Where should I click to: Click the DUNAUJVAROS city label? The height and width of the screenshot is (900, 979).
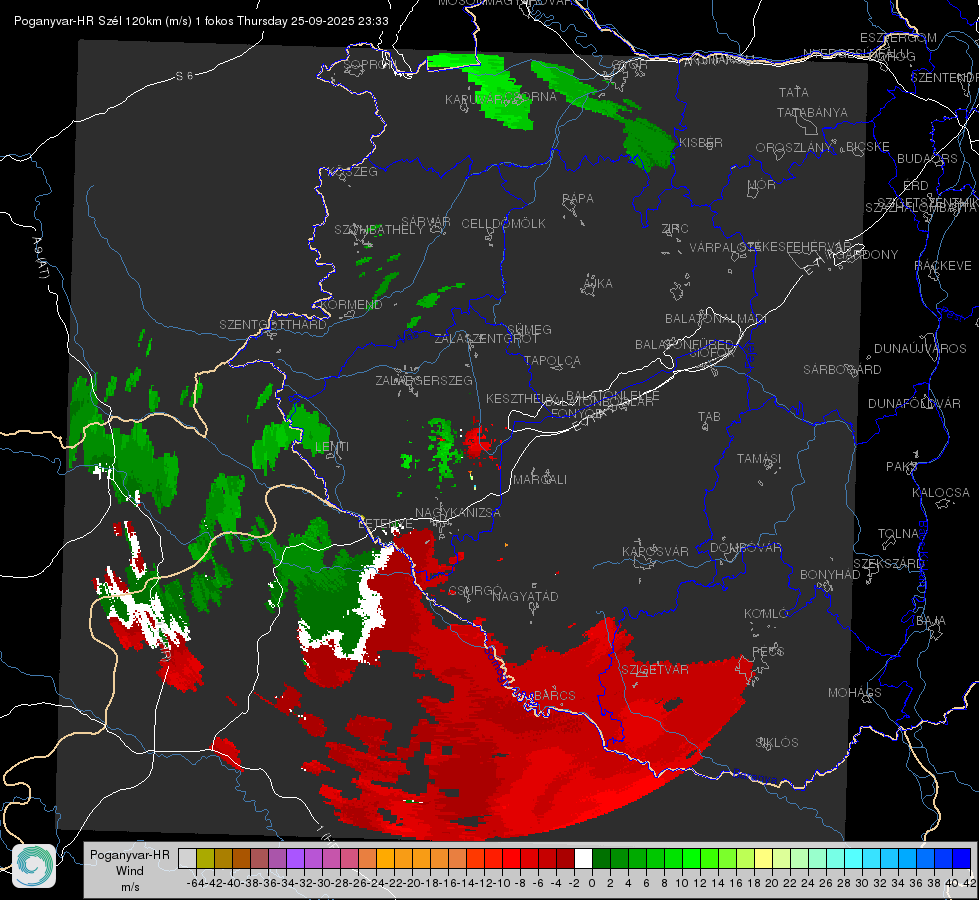pos(920,348)
